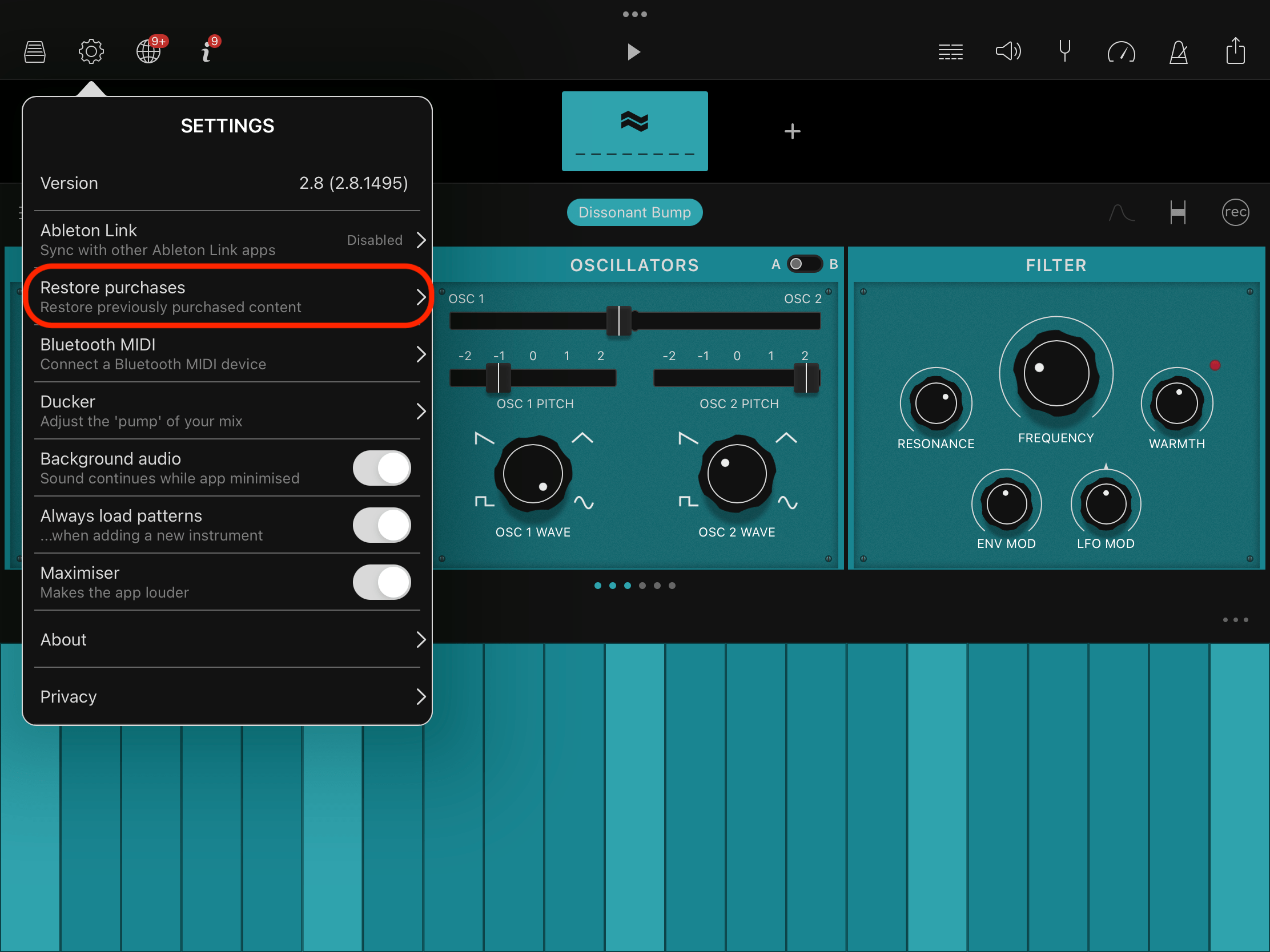The height and width of the screenshot is (952, 1270).
Task: Expand the Ducker chevron
Action: point(421,411)
